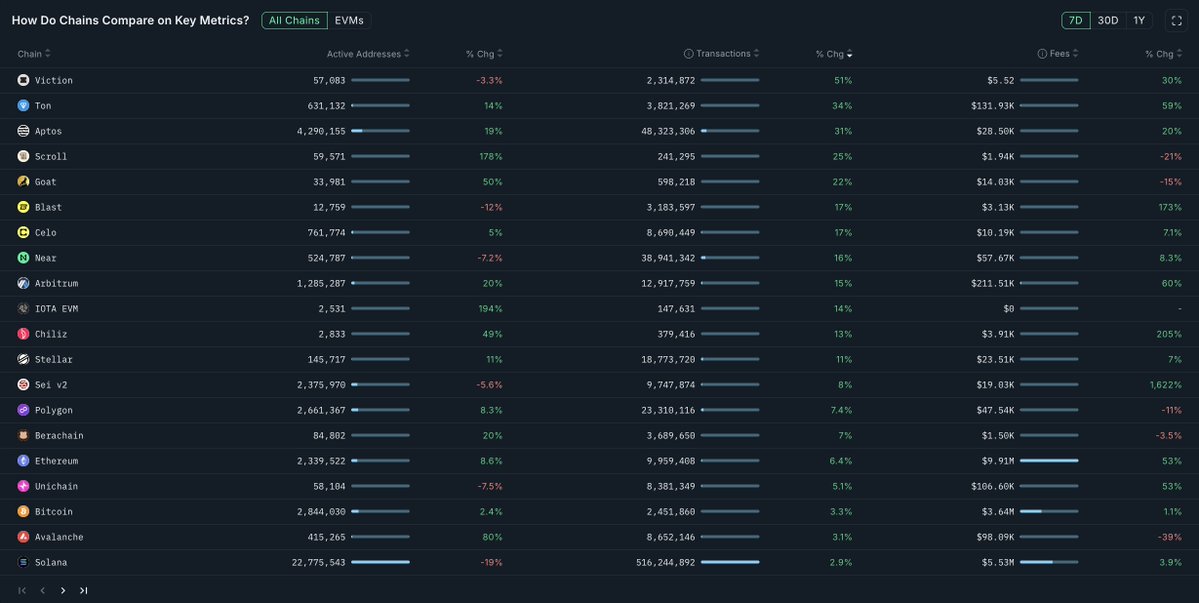
Task: Click IOTA EVM address change 194%
Action: click(490, 309)
